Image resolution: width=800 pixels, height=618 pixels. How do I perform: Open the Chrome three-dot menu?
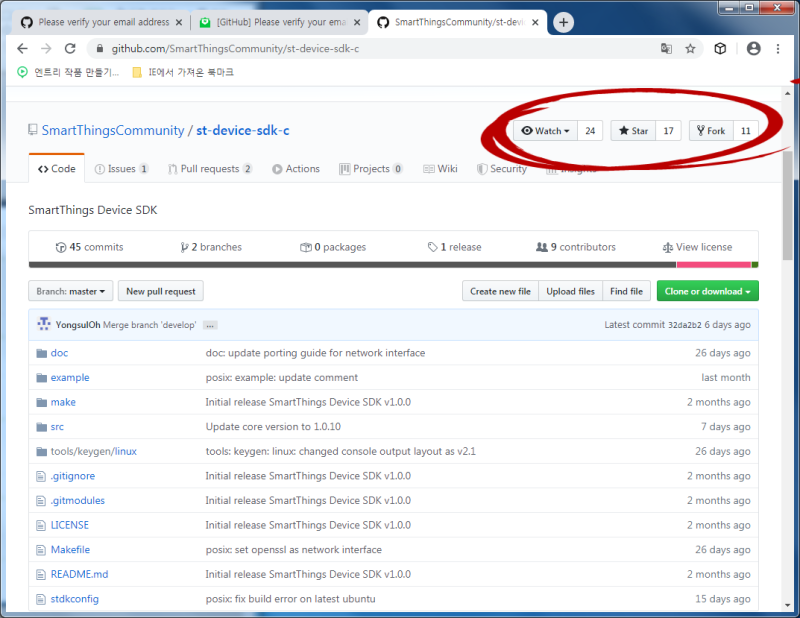pos(778,48)
